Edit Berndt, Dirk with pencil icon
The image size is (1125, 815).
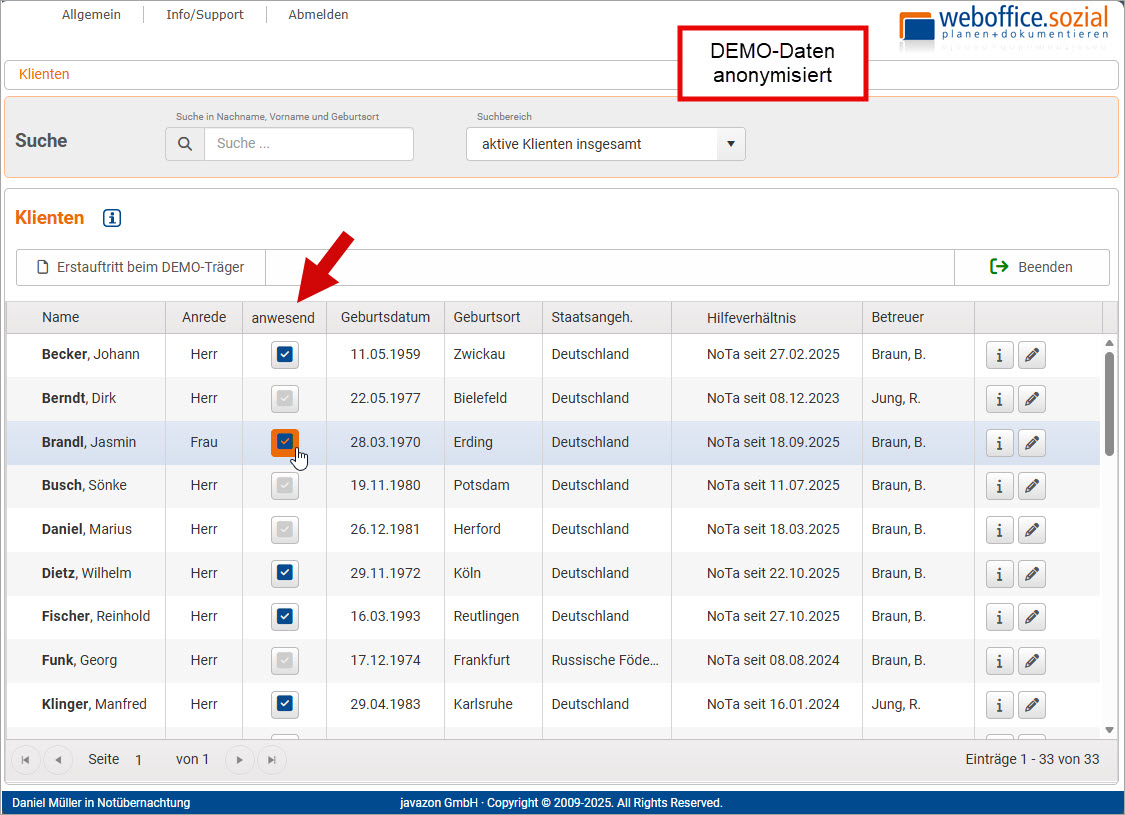pos(1032,399)
